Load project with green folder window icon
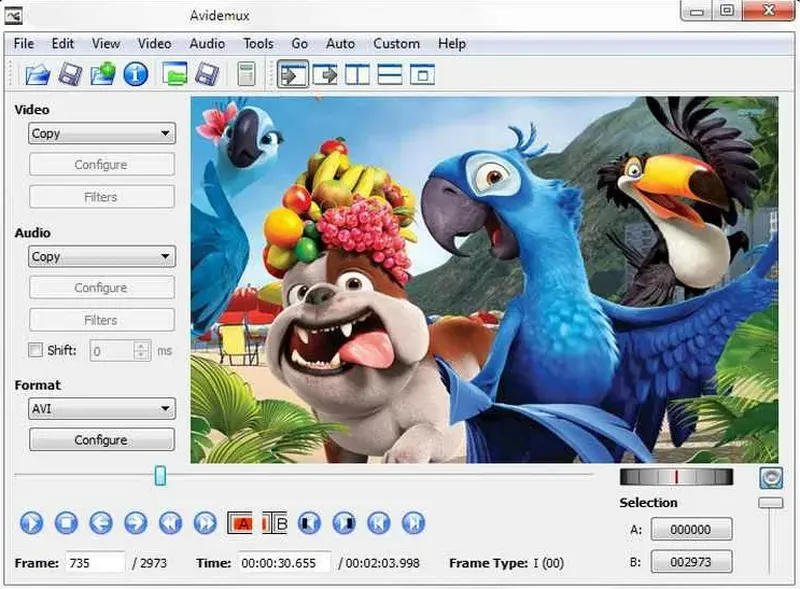 174,74
